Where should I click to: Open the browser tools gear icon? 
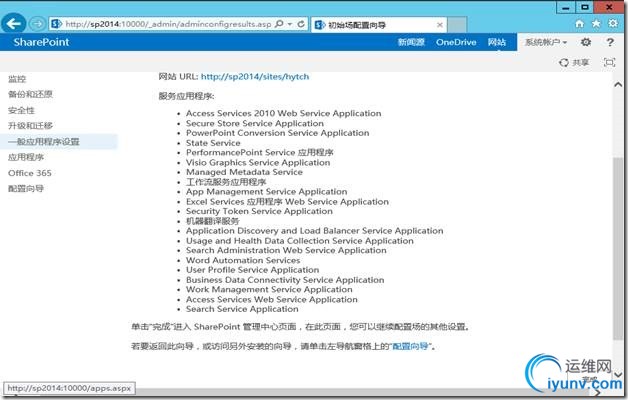coord(613,24)
